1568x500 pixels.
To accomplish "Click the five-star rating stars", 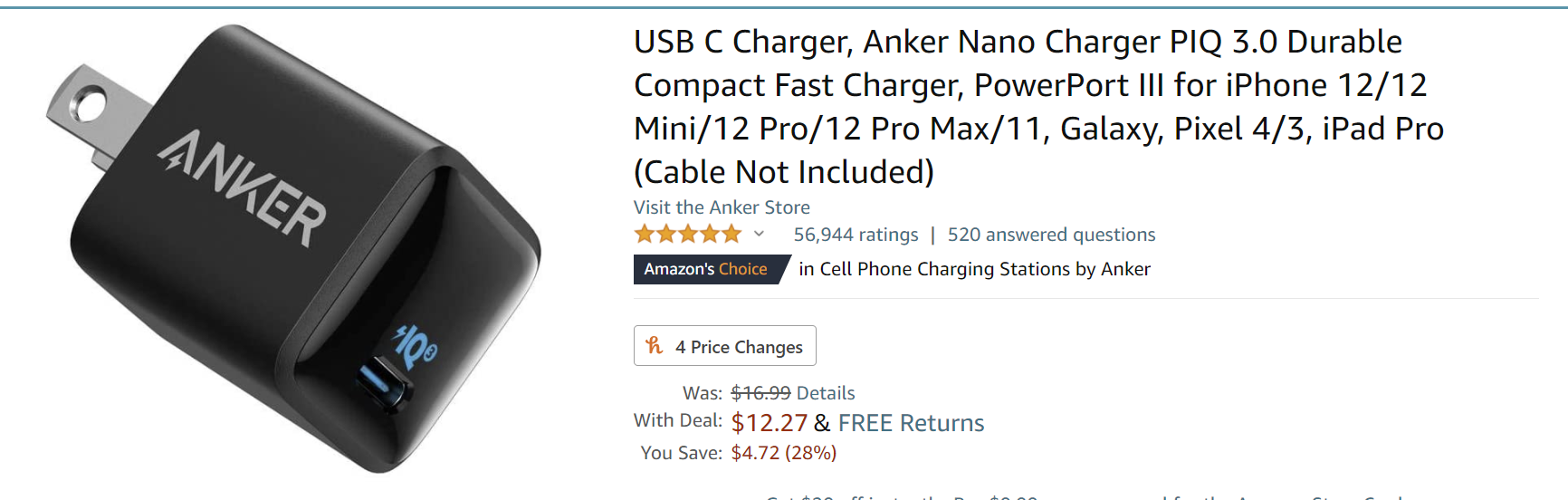I will pyautogui.click(x=688, y=235).
